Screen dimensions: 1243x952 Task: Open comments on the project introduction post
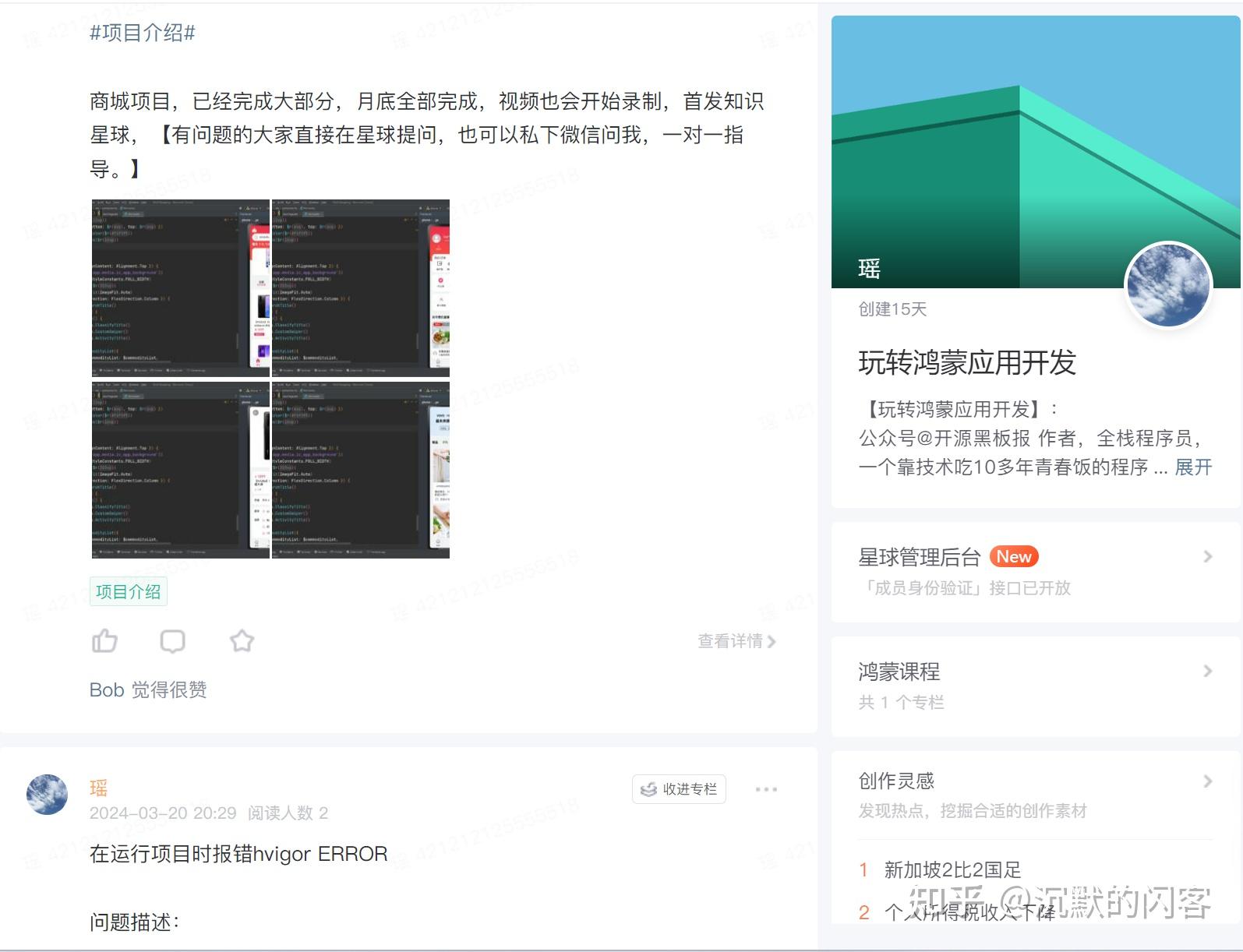172,641
